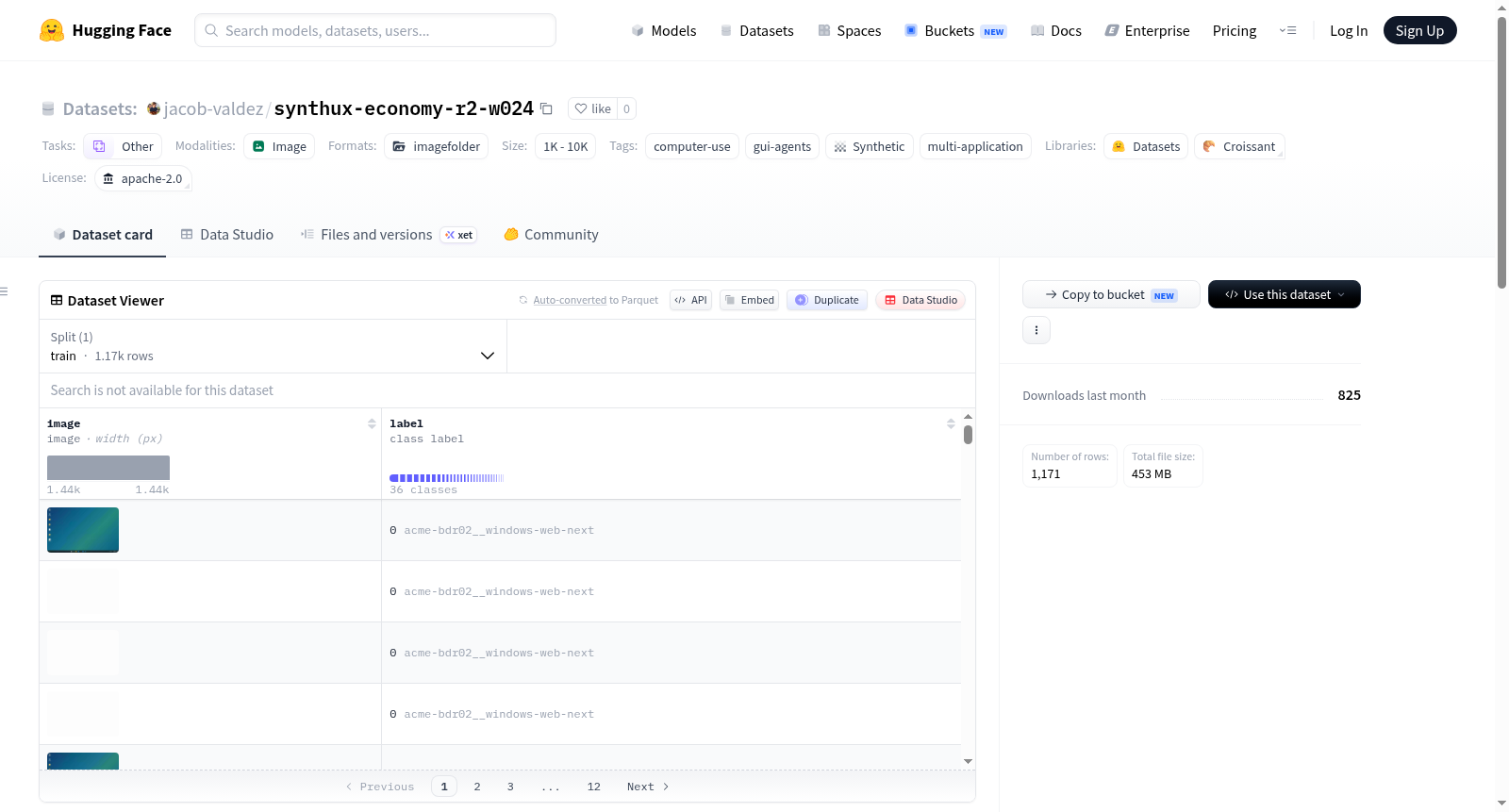Screen dimensions: 1509x812
Task: Open the synthux-economy-r2-w024 dataset title
Action: coord(404,108)
